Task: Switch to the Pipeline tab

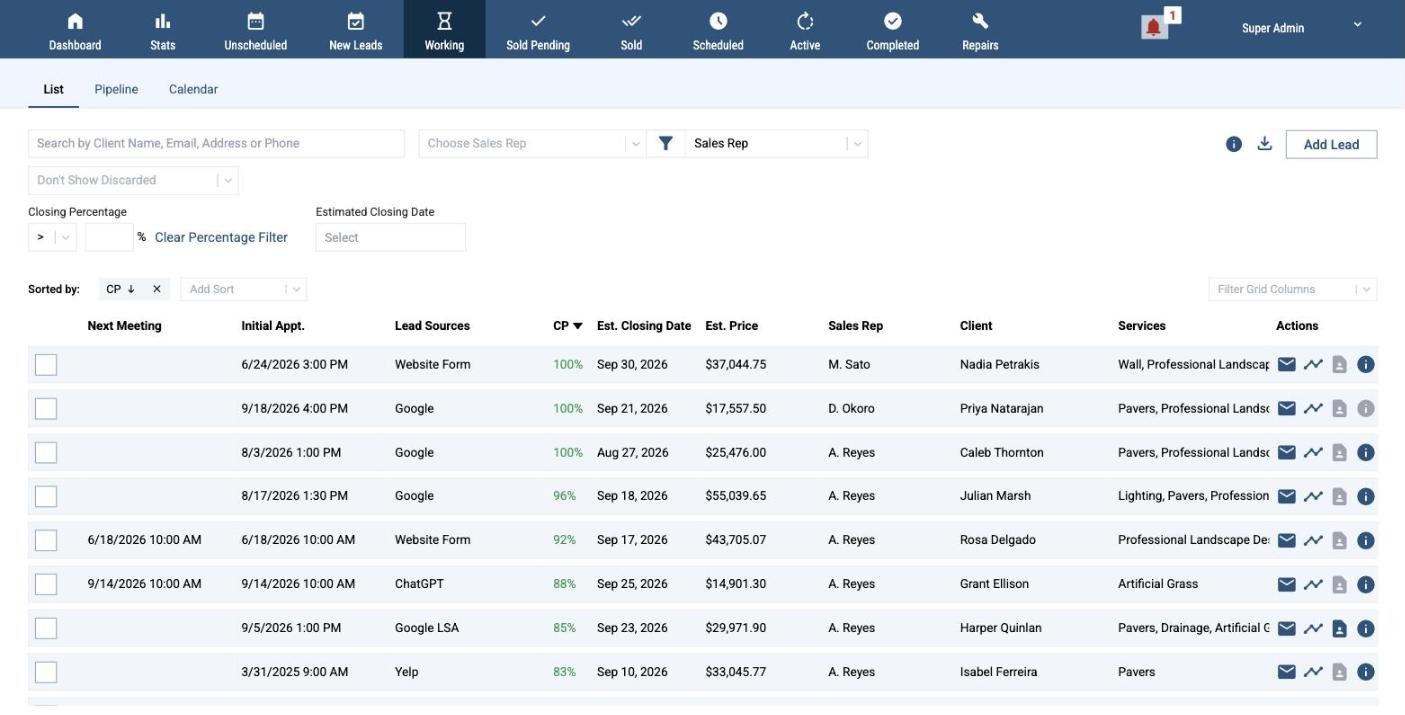Action: point(116,89)
